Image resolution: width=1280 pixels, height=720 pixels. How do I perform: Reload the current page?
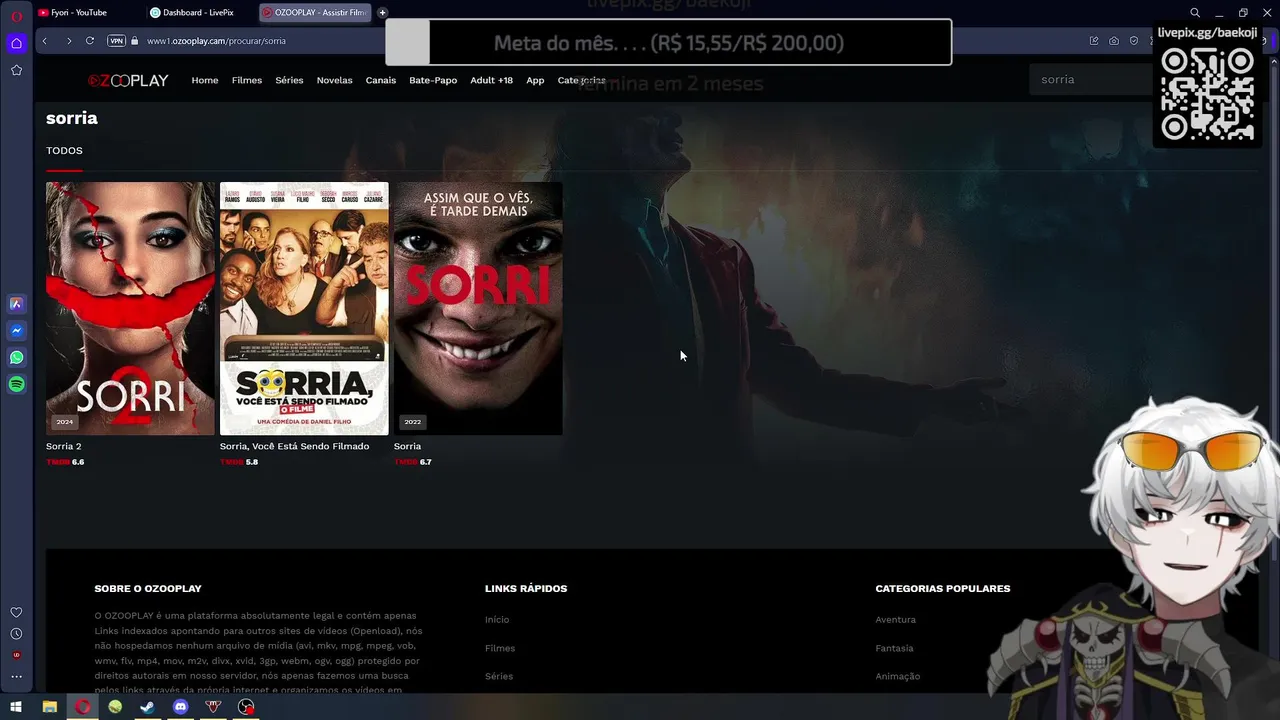tap(90, 41)
